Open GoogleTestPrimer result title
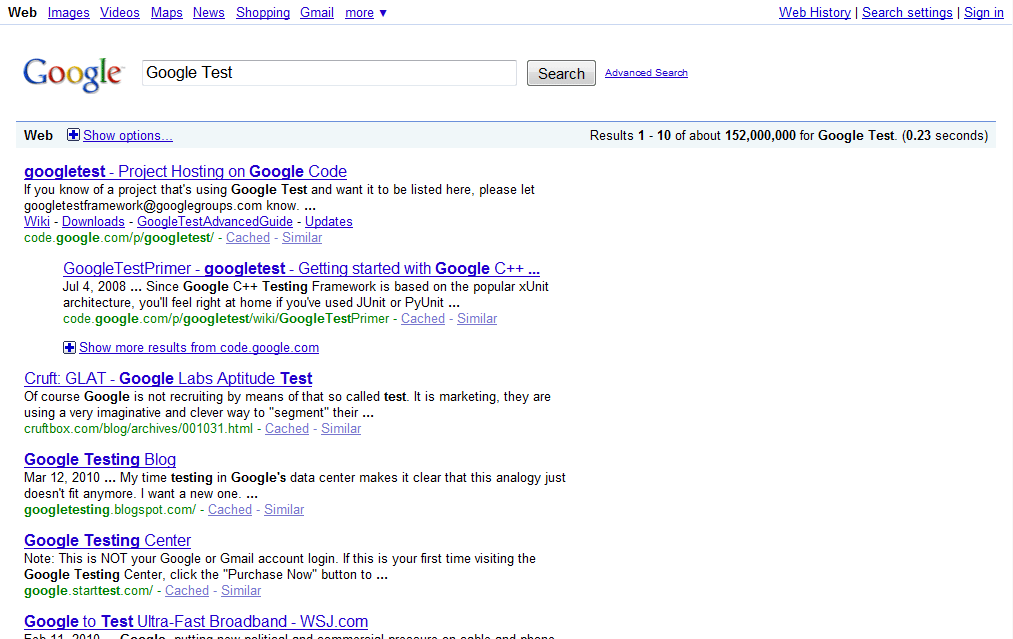The height and width of the screenshot is (639, 1013). coord(302,268)
